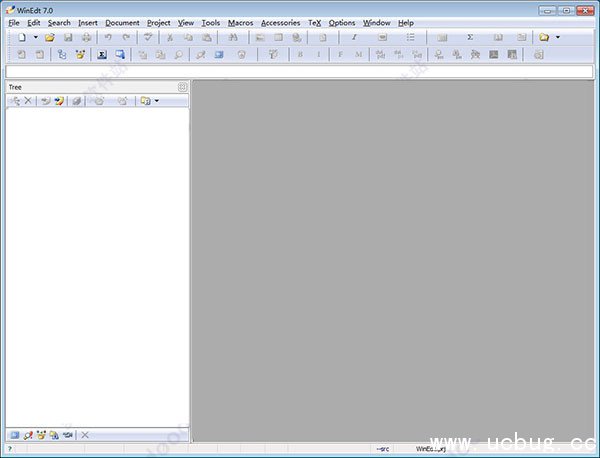Click the Undo arrow icon

[x=108, y=37]
